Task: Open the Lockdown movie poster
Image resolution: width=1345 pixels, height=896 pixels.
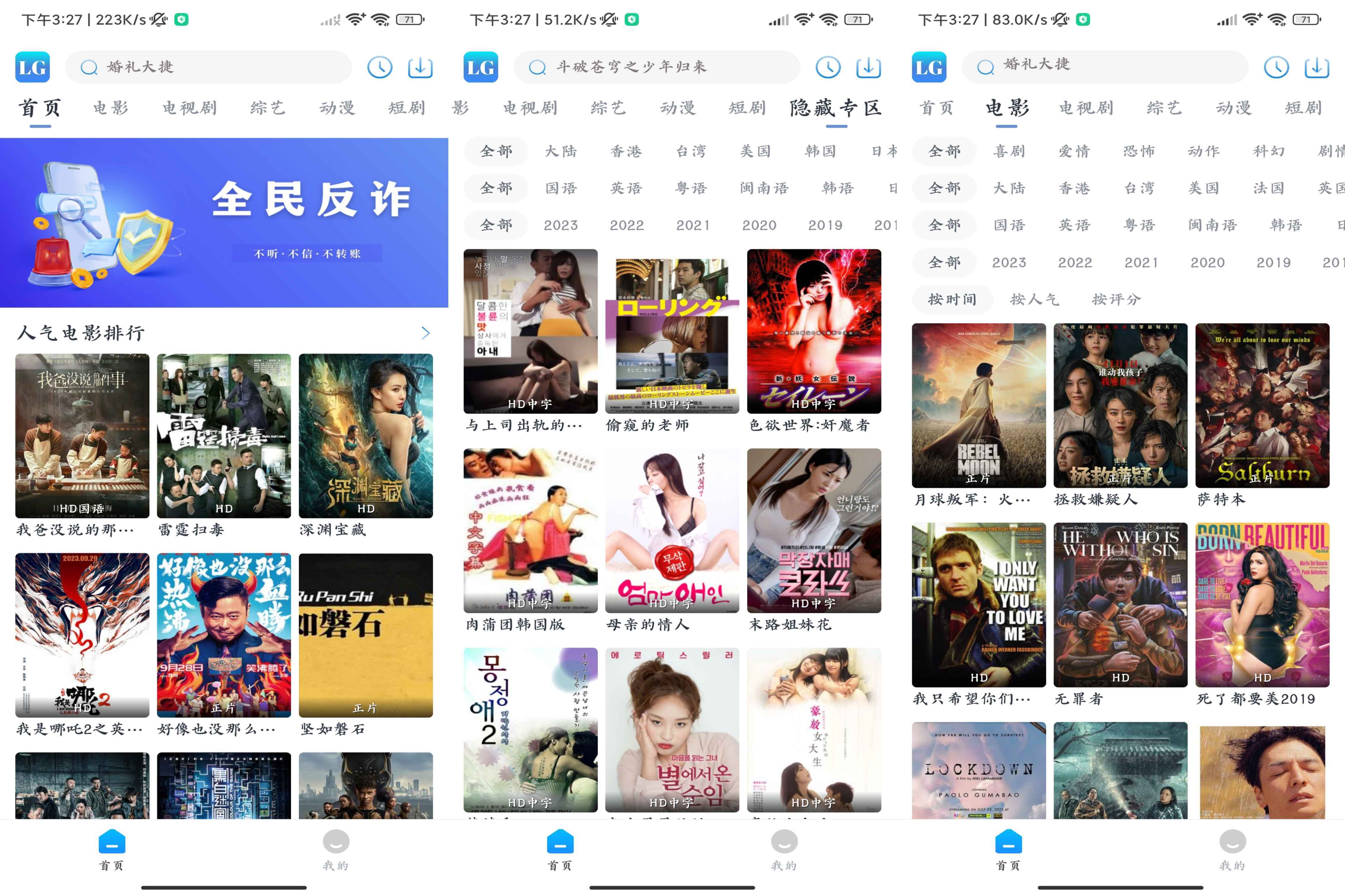Action: (978, 770)
